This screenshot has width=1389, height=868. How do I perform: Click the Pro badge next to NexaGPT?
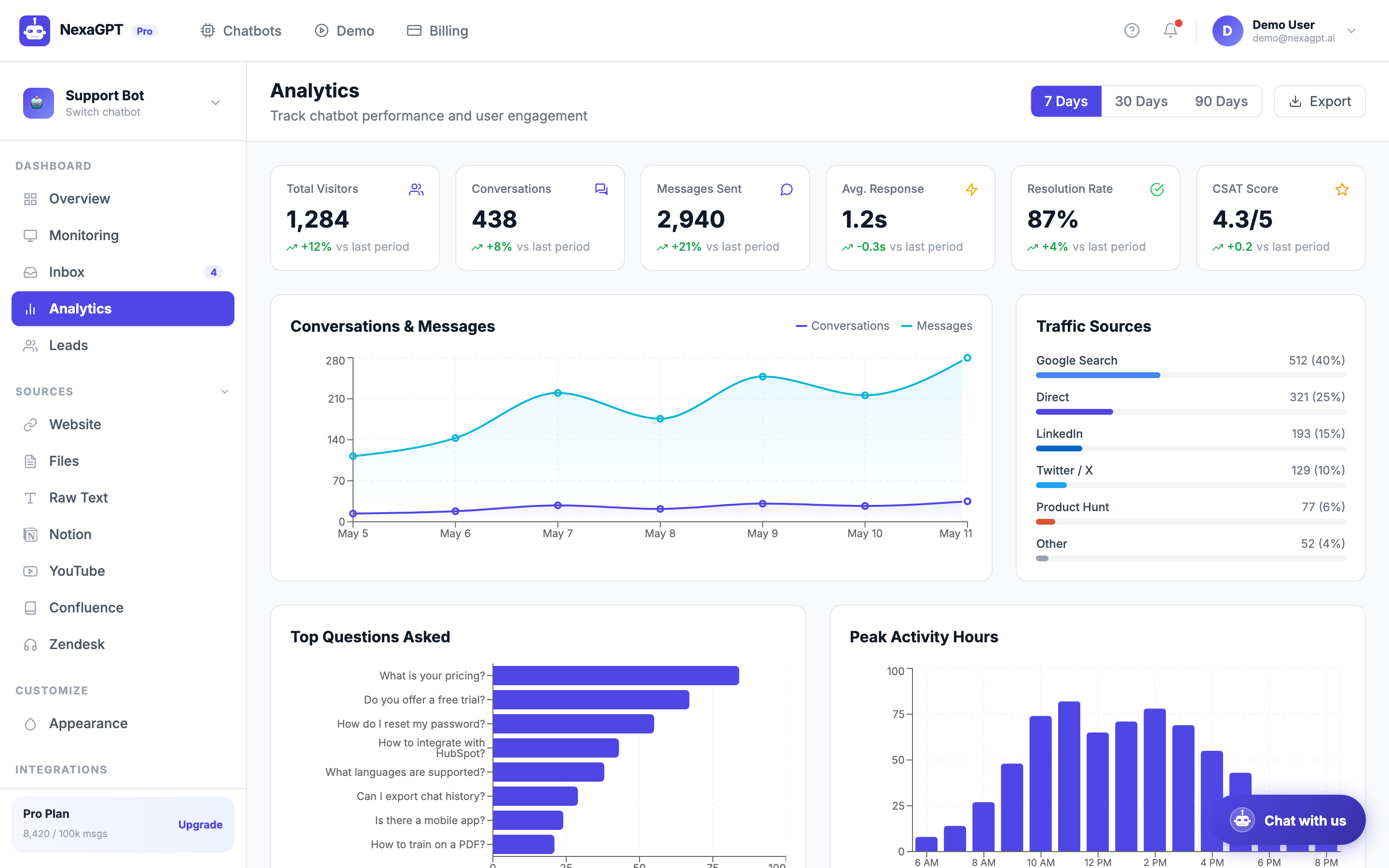click(x=145, y=31)
